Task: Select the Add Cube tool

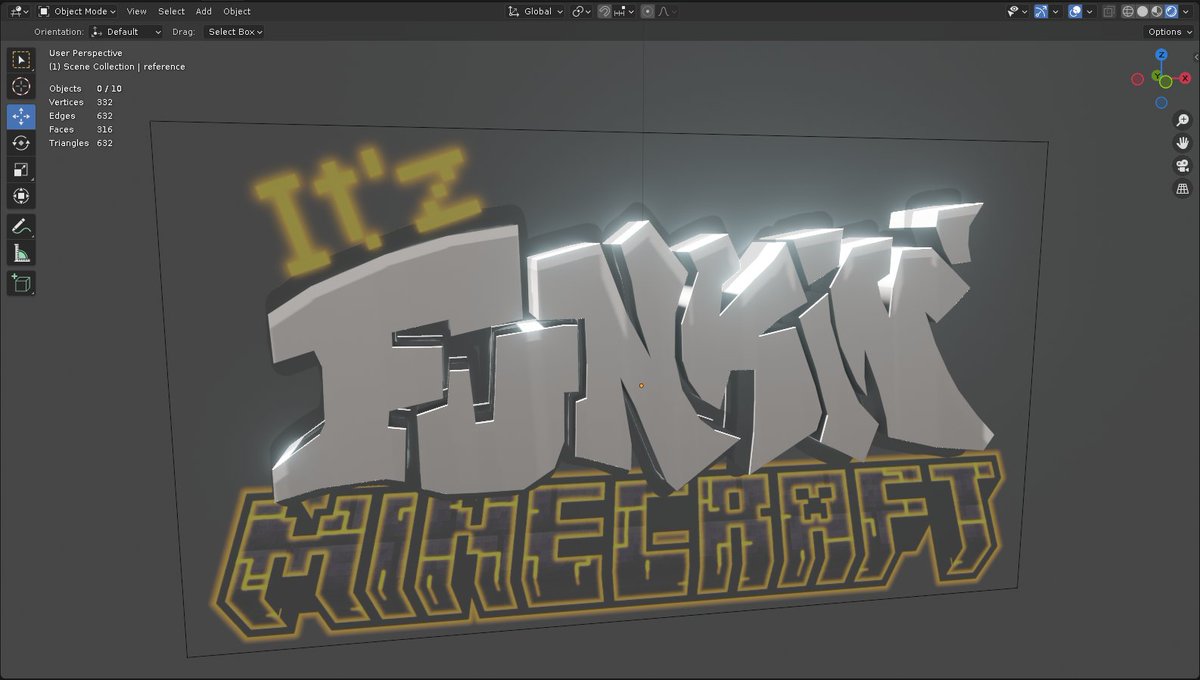Action: [x=21, y=283]
